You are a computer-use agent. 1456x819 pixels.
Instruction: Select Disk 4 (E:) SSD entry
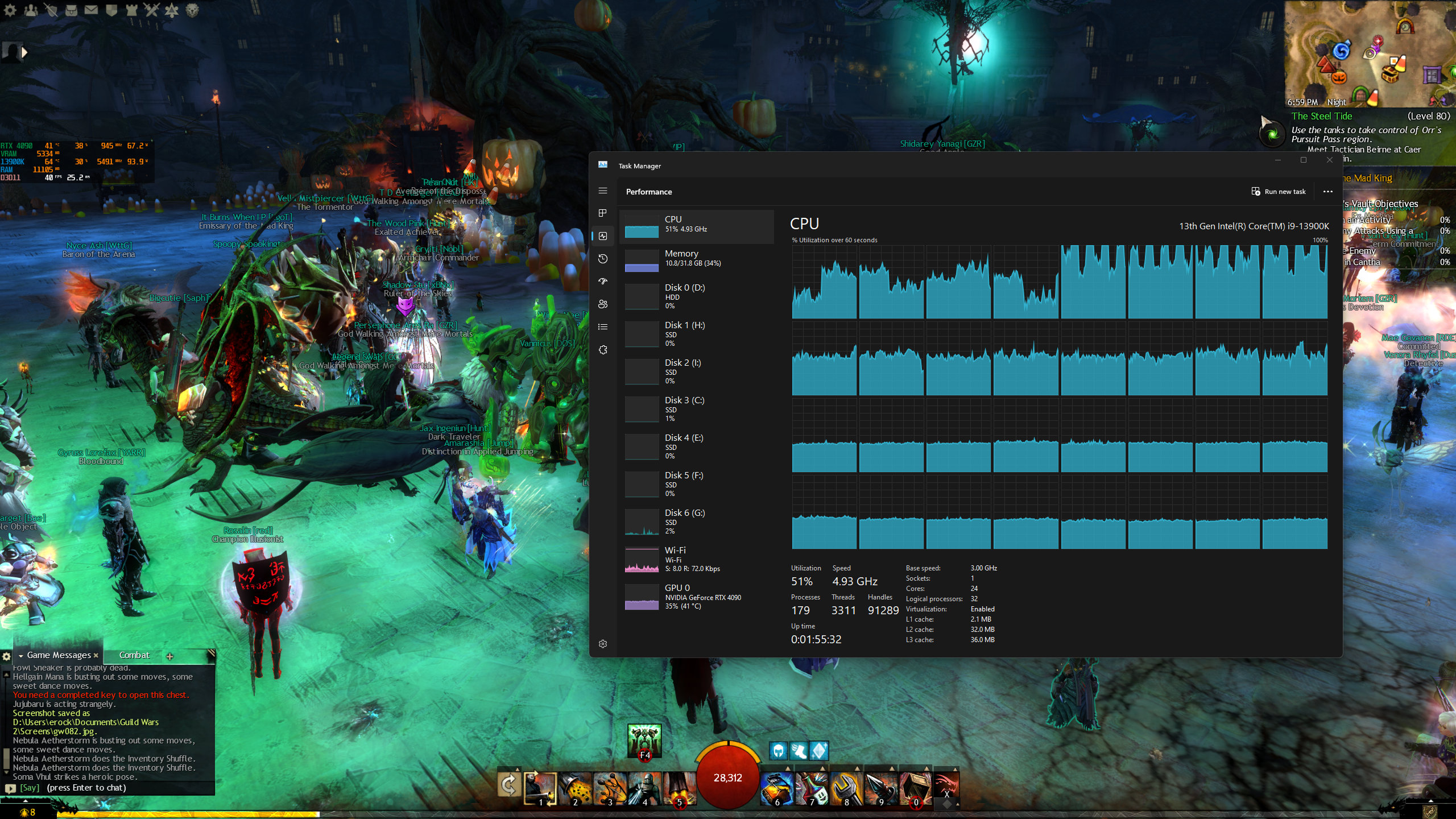696,446
